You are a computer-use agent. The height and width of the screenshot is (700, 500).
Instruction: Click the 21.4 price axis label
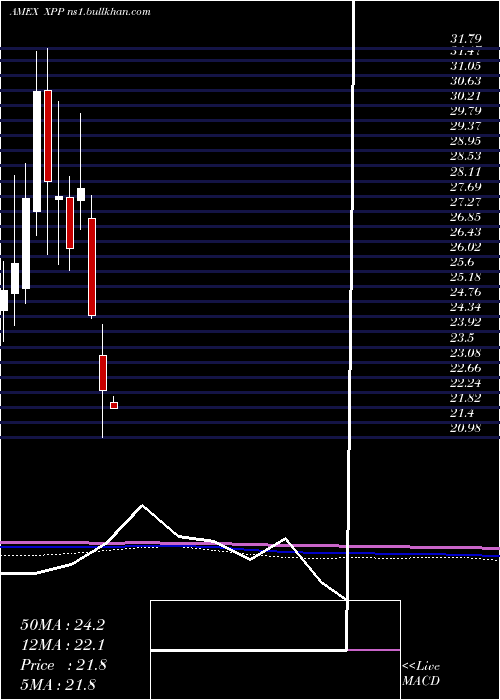point(463,413)
